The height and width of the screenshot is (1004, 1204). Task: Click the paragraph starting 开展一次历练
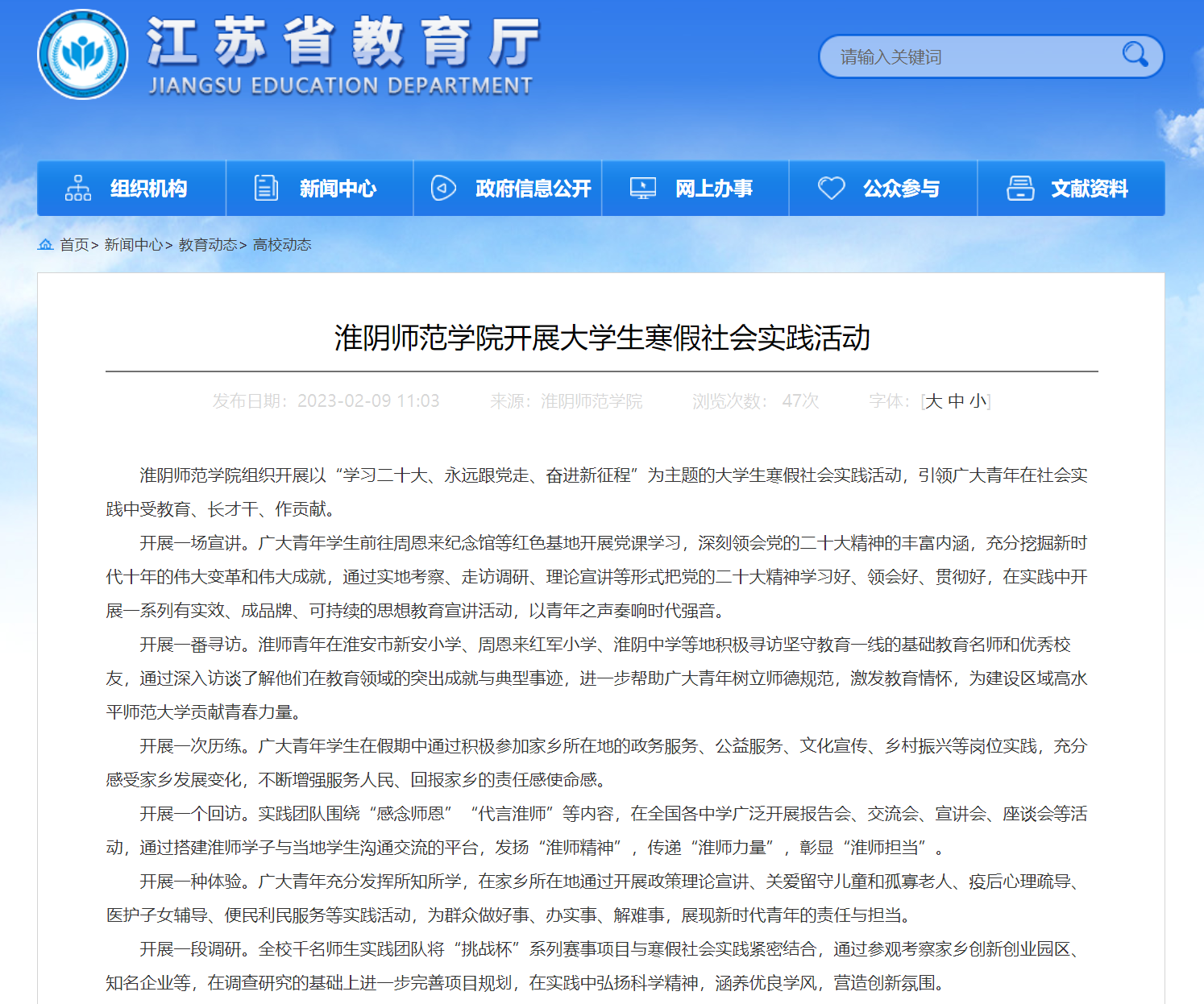tap(596, 763)
